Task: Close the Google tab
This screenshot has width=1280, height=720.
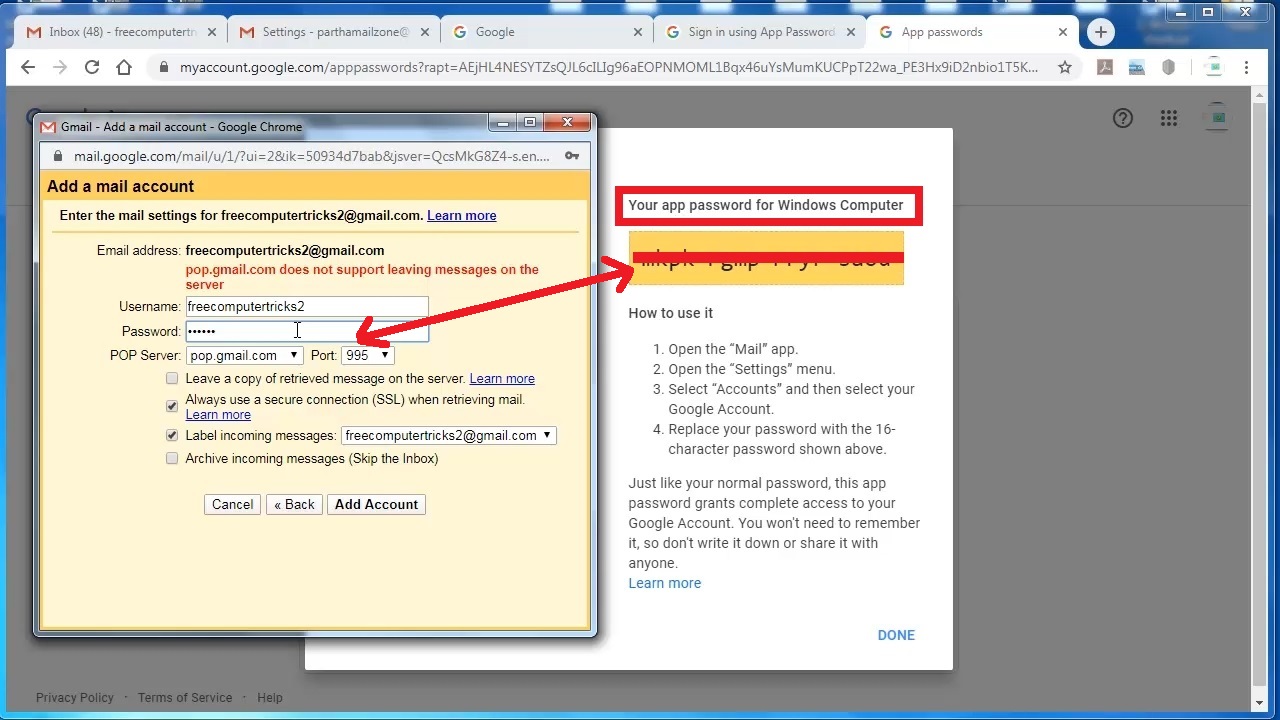Action: click(x=638, y=32)
